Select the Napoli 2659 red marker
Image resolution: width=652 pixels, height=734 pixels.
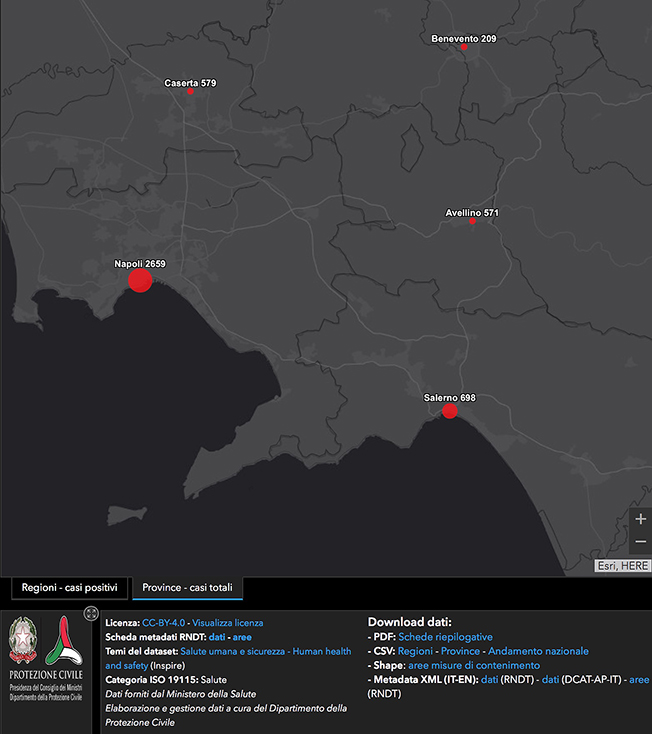(140, 280)
